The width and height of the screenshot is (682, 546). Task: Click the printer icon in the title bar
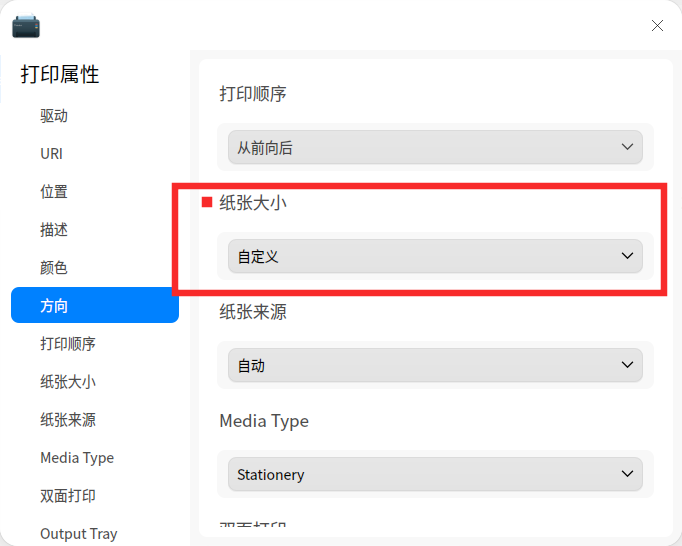click(x=26, y=26)
